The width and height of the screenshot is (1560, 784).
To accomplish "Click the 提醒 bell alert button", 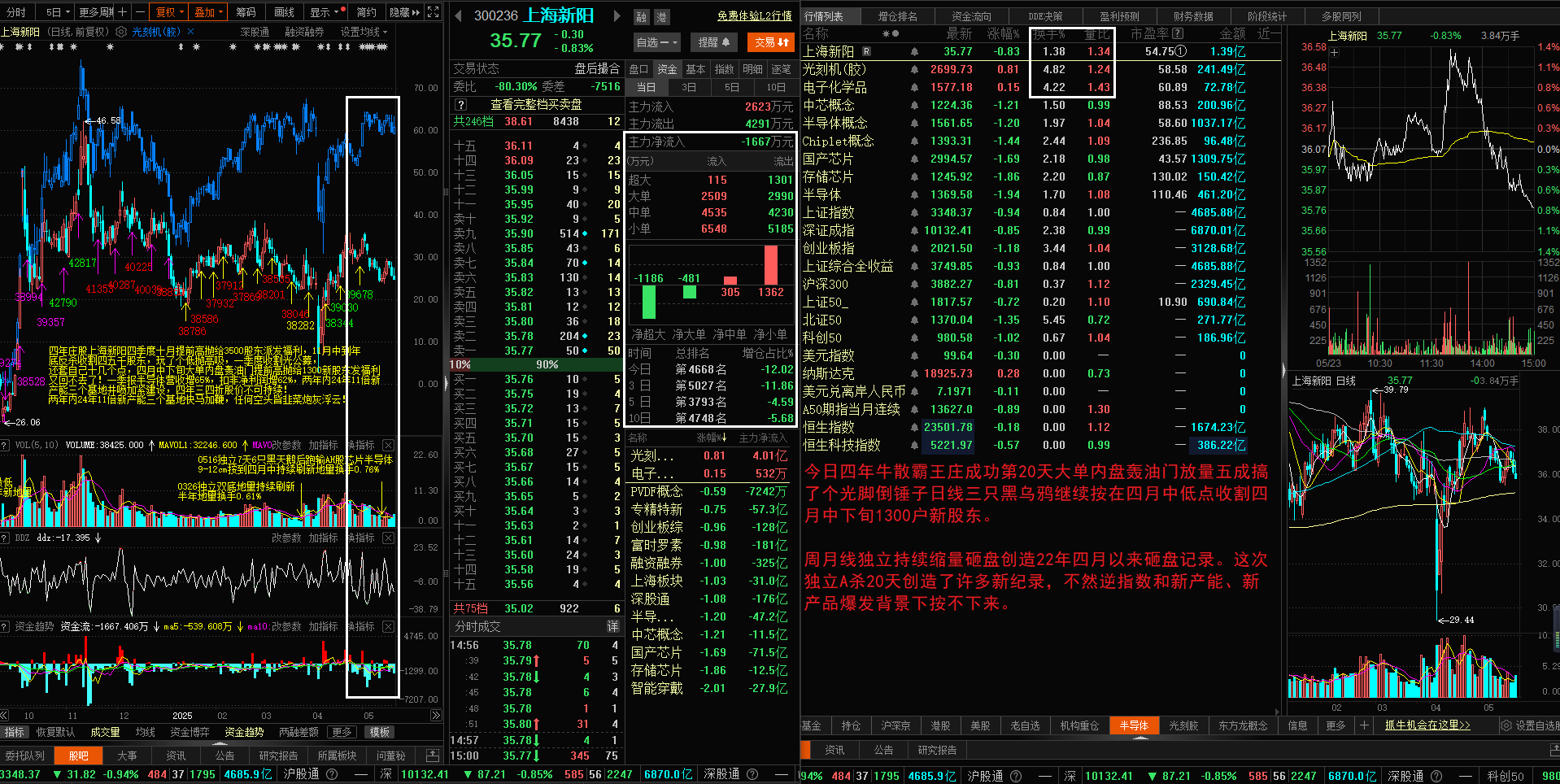I will 714,42.
